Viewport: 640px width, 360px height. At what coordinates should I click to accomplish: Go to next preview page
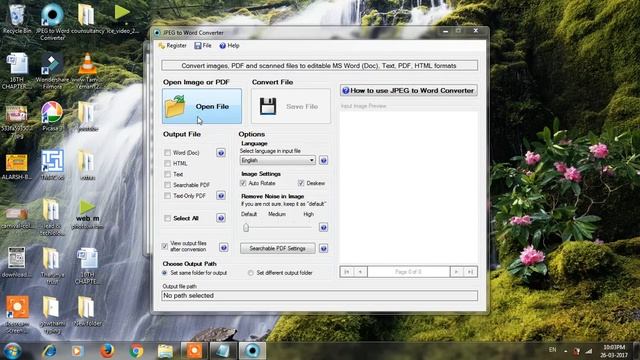pyautogui.click(x=456, y=272)
